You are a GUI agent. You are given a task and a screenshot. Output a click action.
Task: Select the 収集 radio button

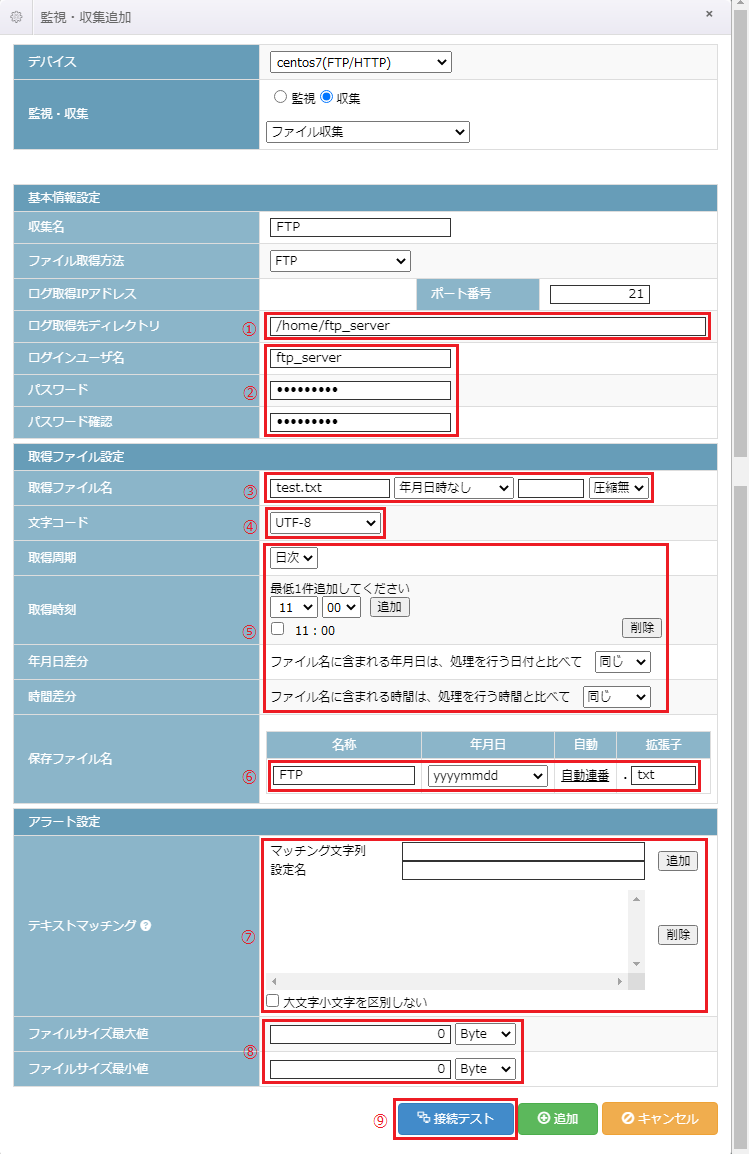[x=327, y=98]
